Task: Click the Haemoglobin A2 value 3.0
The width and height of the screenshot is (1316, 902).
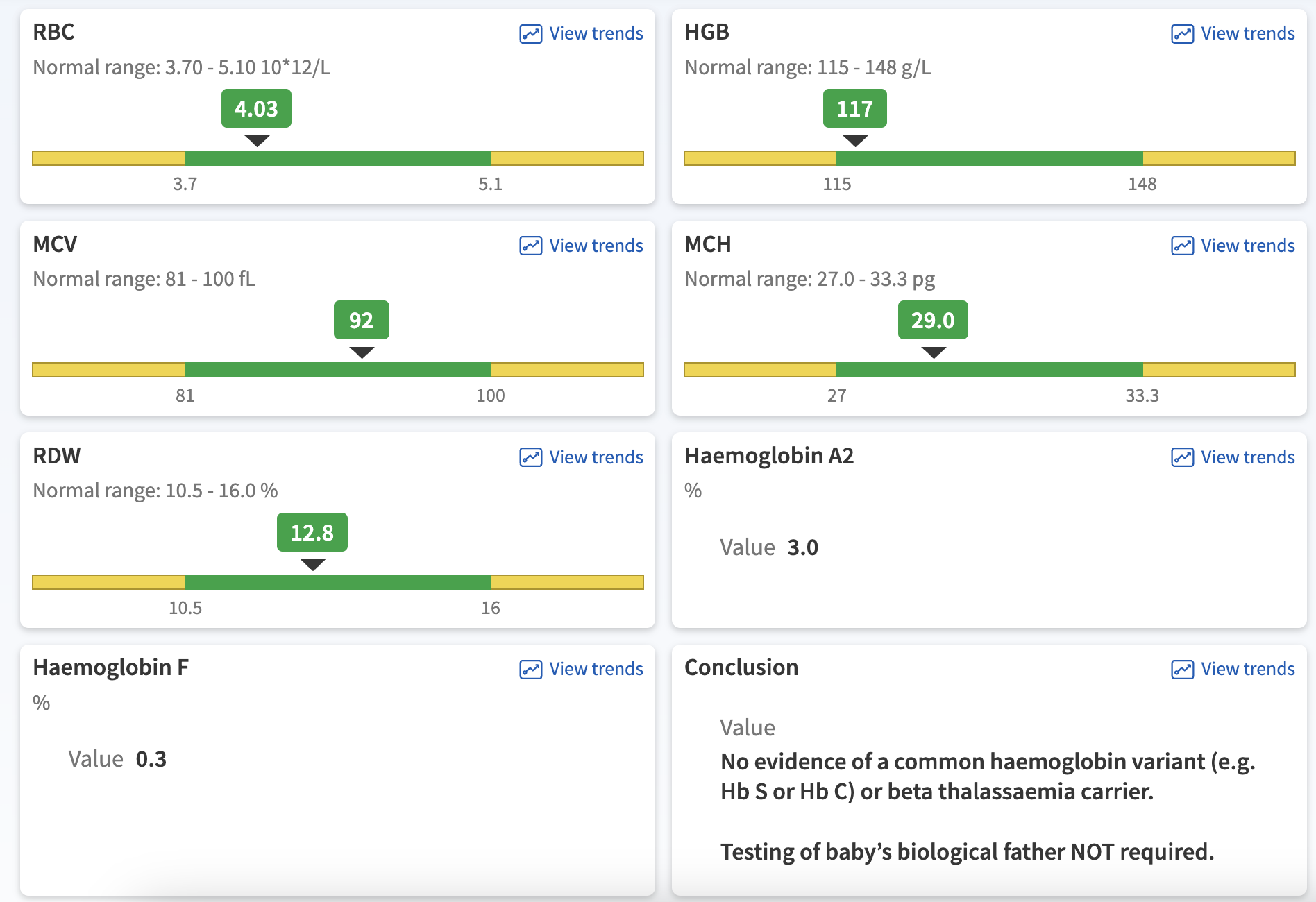Action: click(802, 547)
